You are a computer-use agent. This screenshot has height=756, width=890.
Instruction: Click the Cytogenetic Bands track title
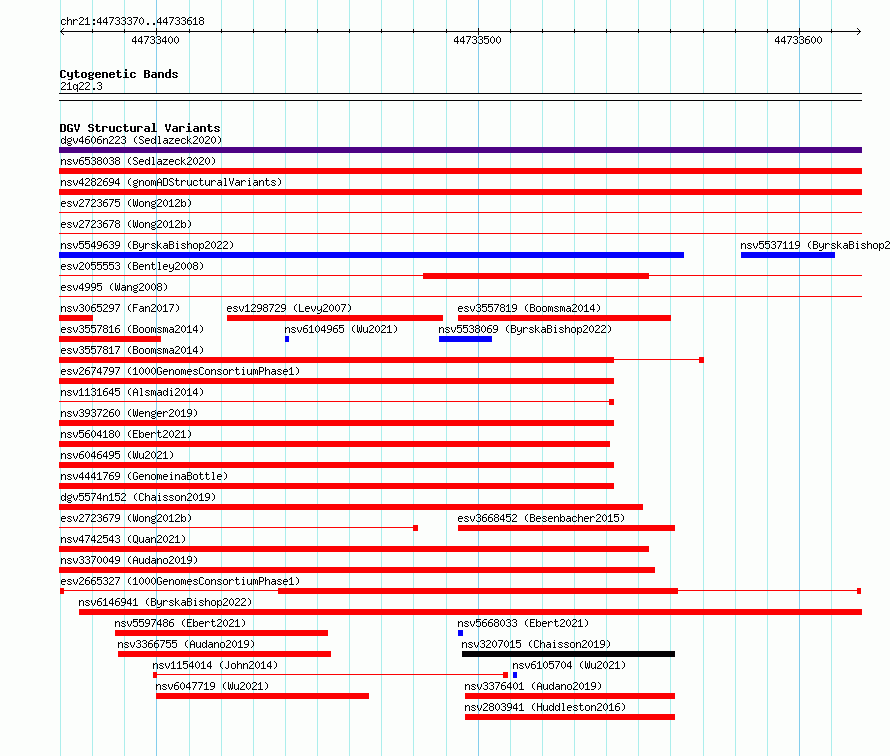pos(119,74)
